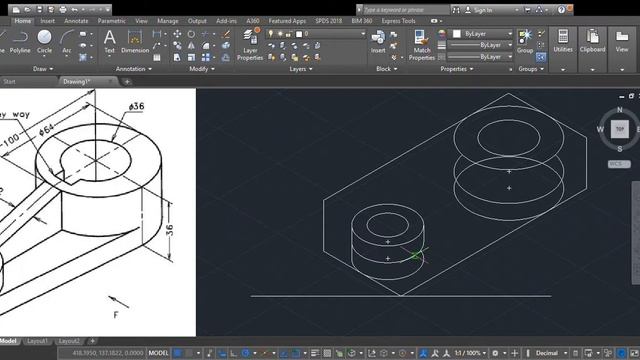Expand the Groups panel
Viewport: 640px width, 360px height.
coord(531,69)
